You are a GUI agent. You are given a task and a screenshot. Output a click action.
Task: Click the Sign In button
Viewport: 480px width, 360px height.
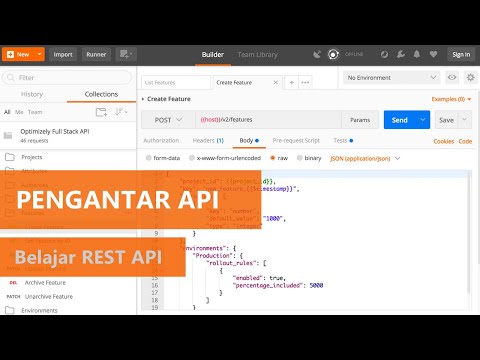[x=461, y=55]
